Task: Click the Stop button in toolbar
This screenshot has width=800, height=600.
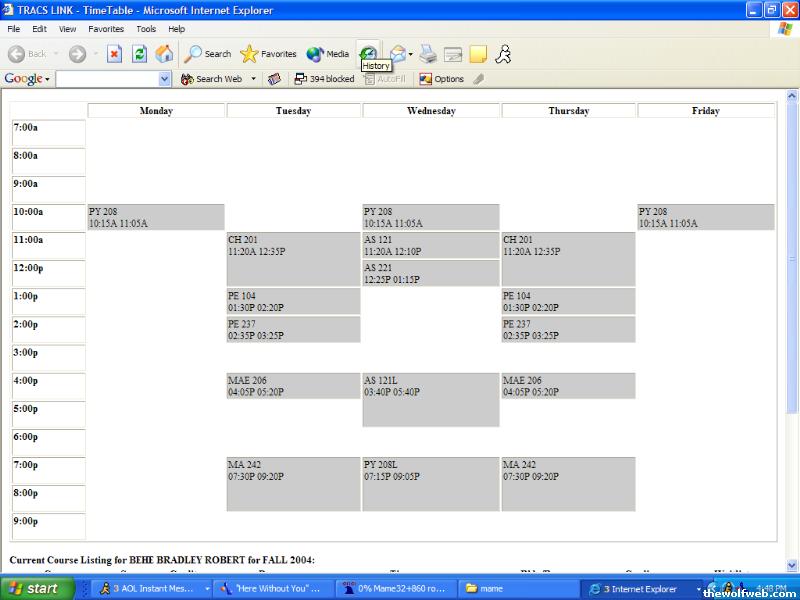Action: tap(115, 54)
